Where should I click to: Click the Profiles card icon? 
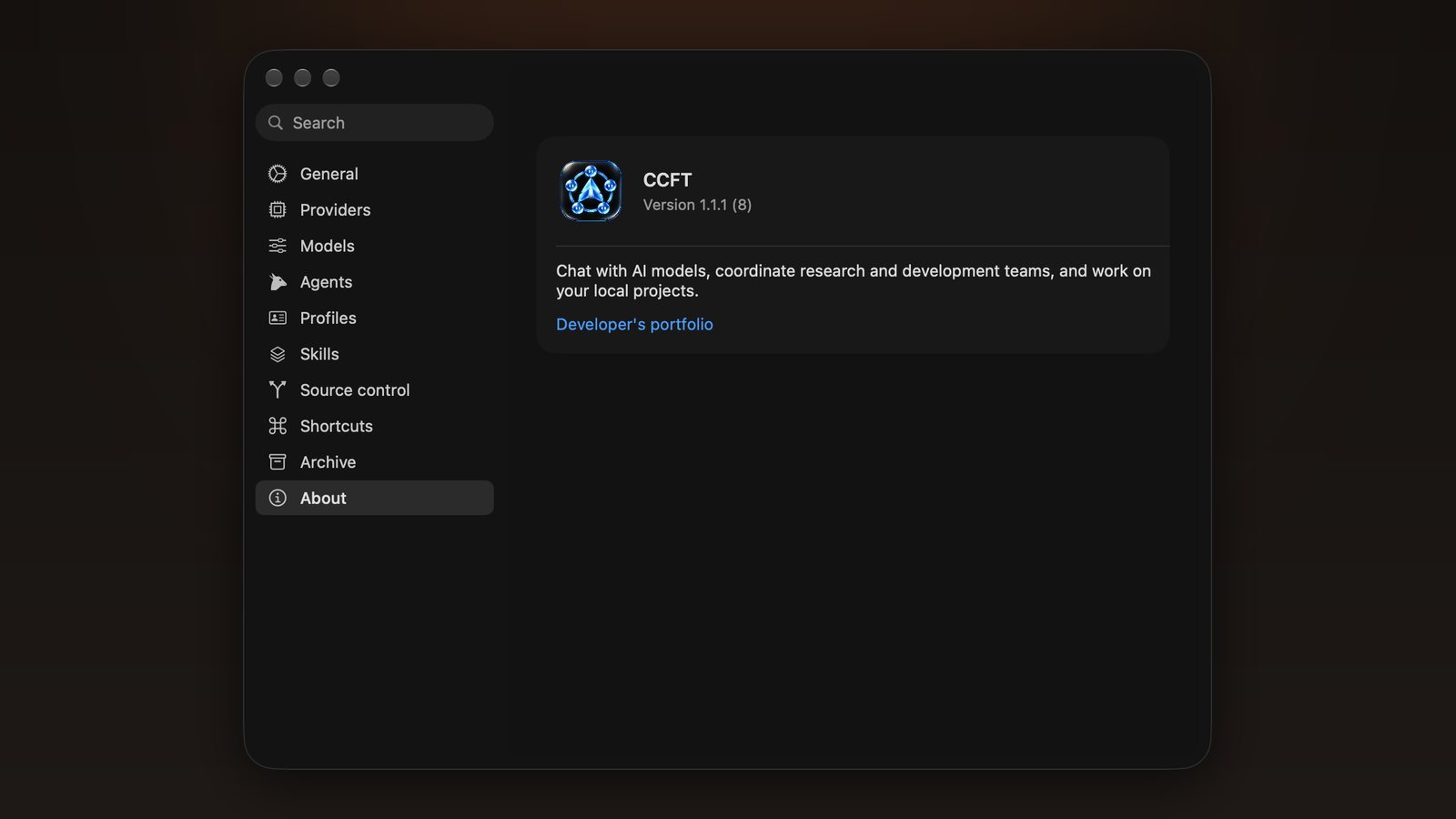pos(278,318)
